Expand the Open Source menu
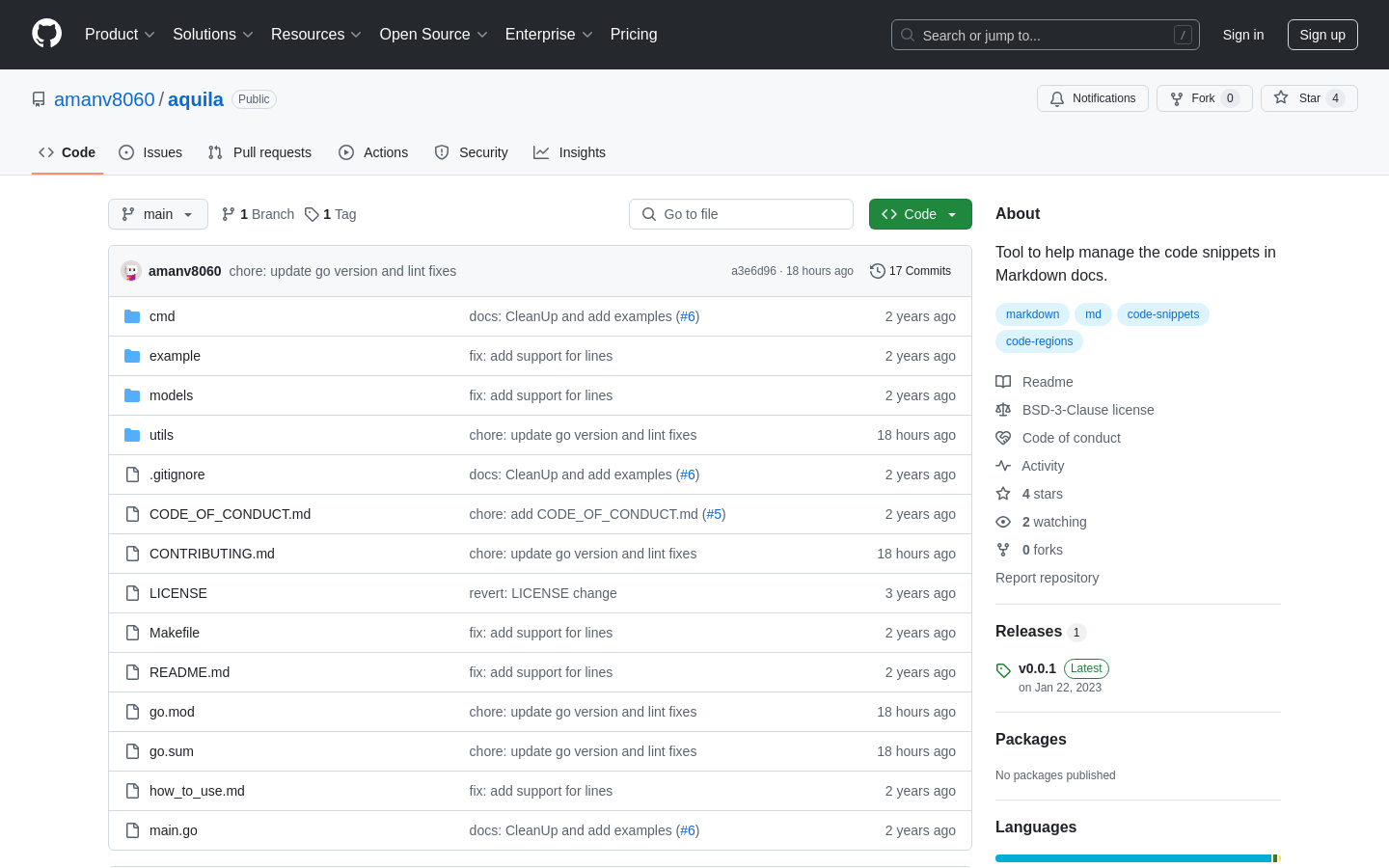 434,35
